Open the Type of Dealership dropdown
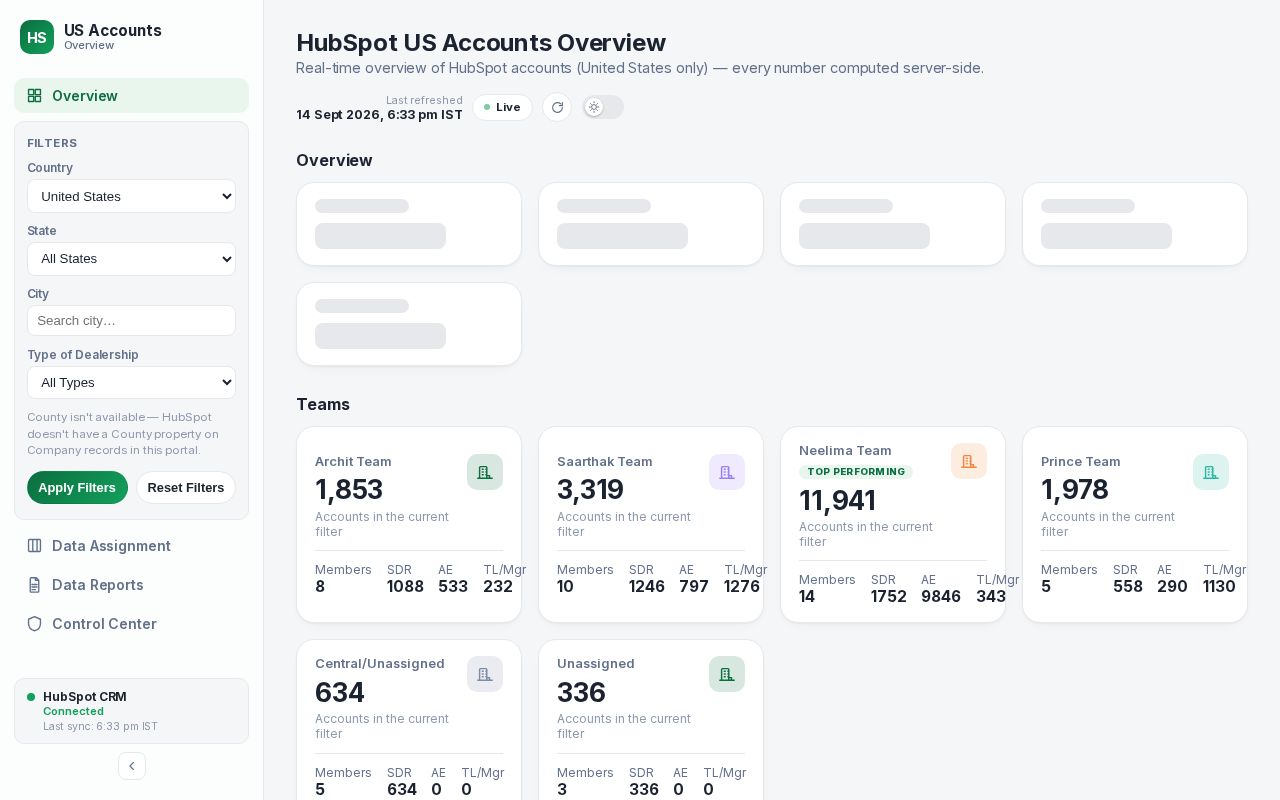Screen dimensions: 1280x800 coord(131,383)
